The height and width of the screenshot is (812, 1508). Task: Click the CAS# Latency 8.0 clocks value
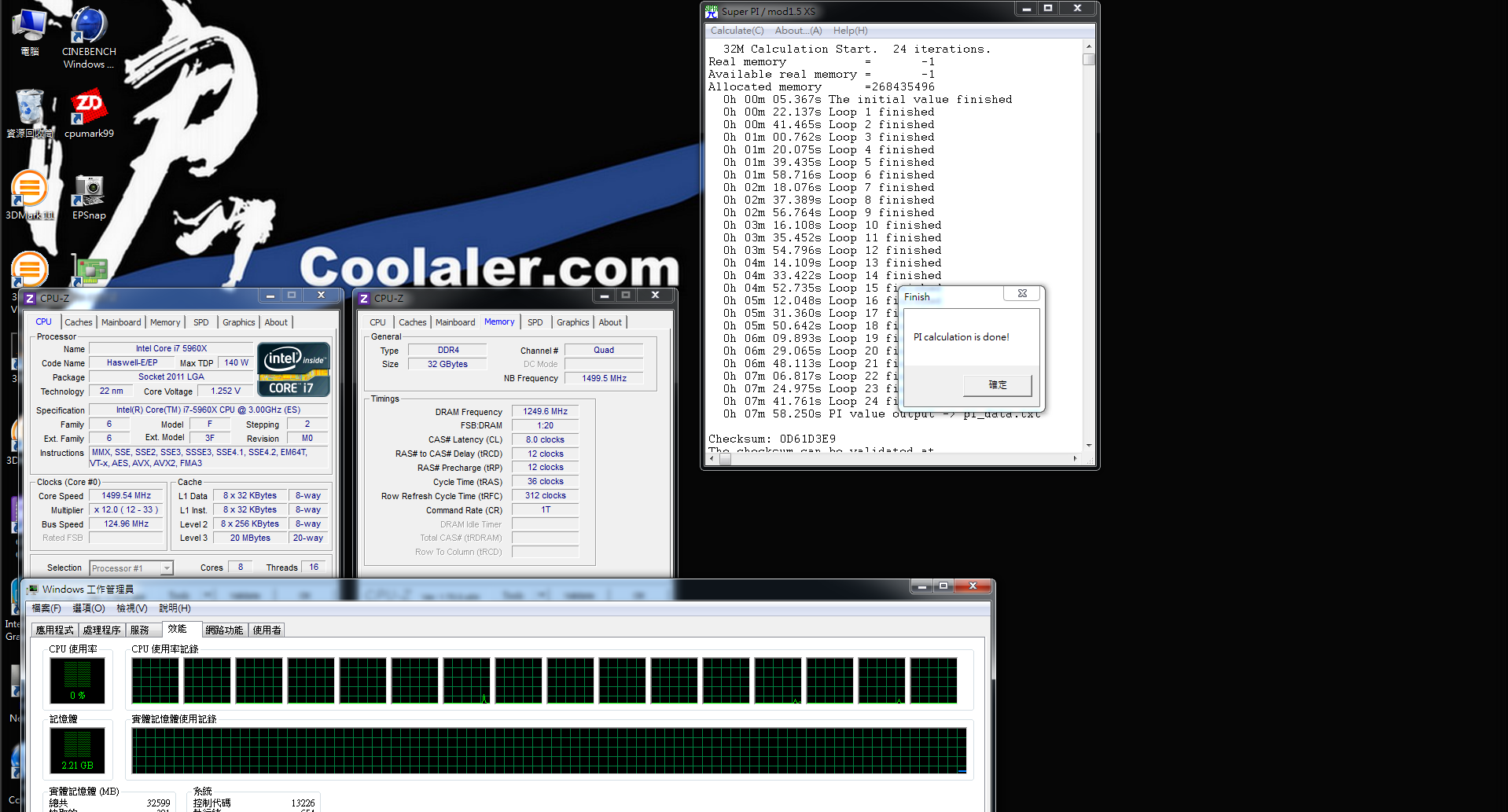(x=546, y=440)
